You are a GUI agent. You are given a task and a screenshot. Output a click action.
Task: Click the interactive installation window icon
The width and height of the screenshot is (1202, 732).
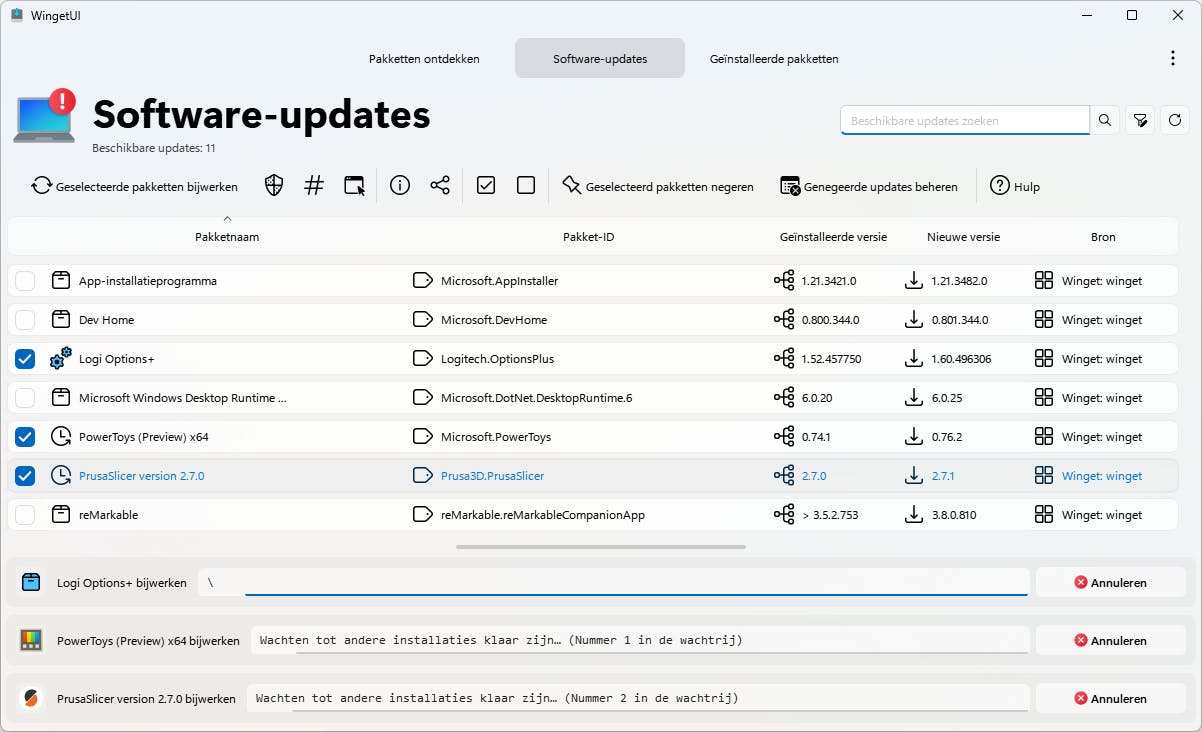point(354,185)
